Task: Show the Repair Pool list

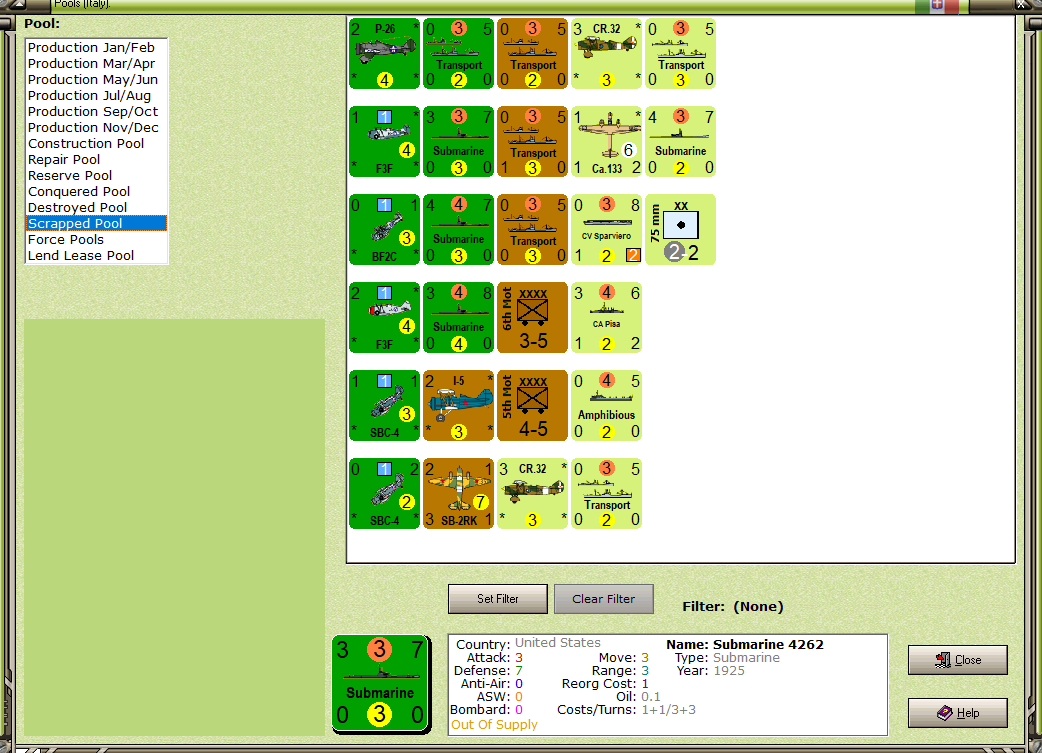Action: (96, 160)
